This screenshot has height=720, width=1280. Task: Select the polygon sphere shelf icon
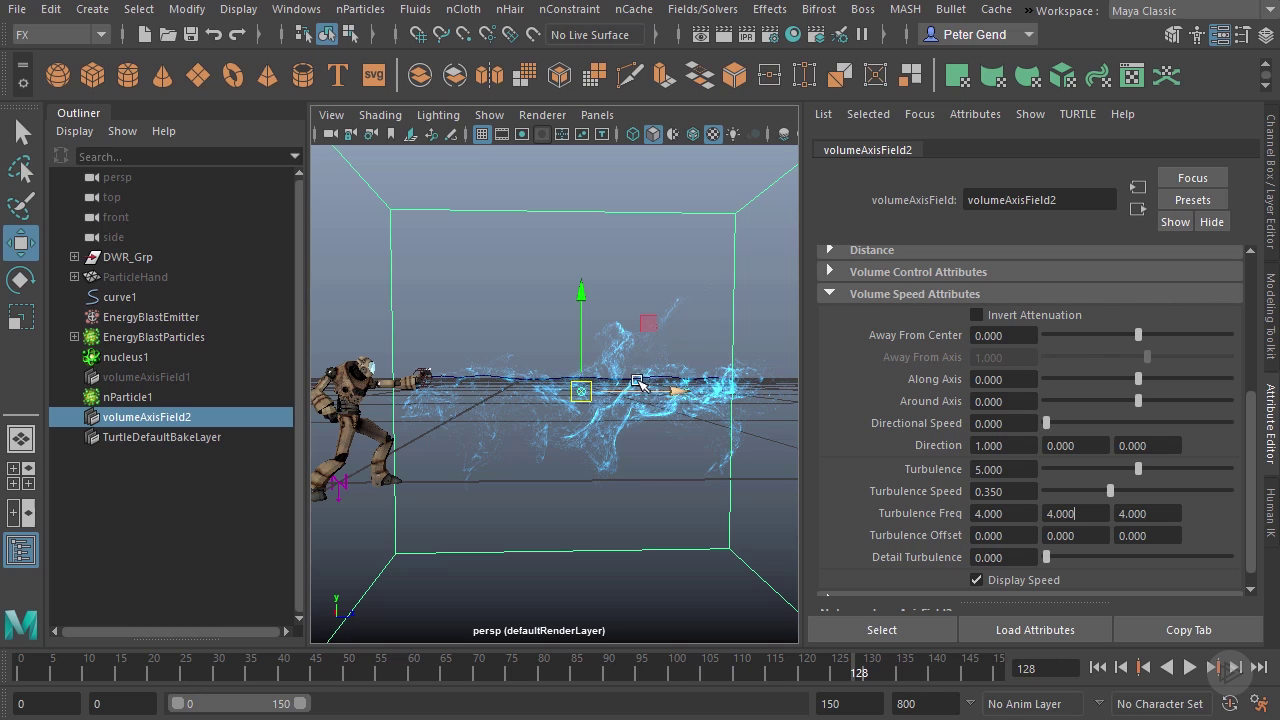click(58, 76)
